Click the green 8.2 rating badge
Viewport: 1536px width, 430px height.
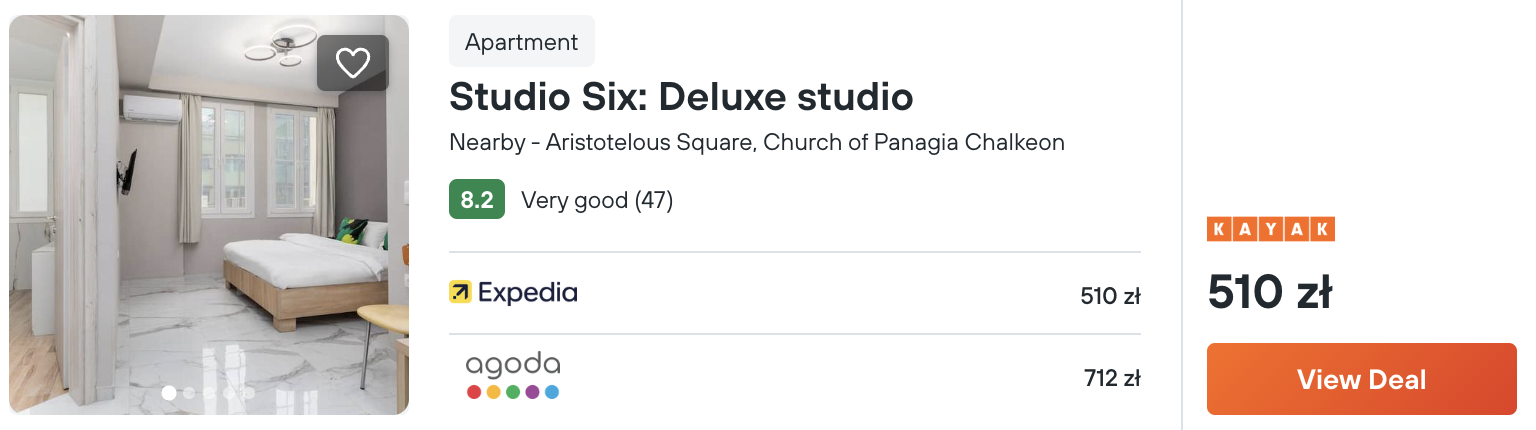point(477,200)
